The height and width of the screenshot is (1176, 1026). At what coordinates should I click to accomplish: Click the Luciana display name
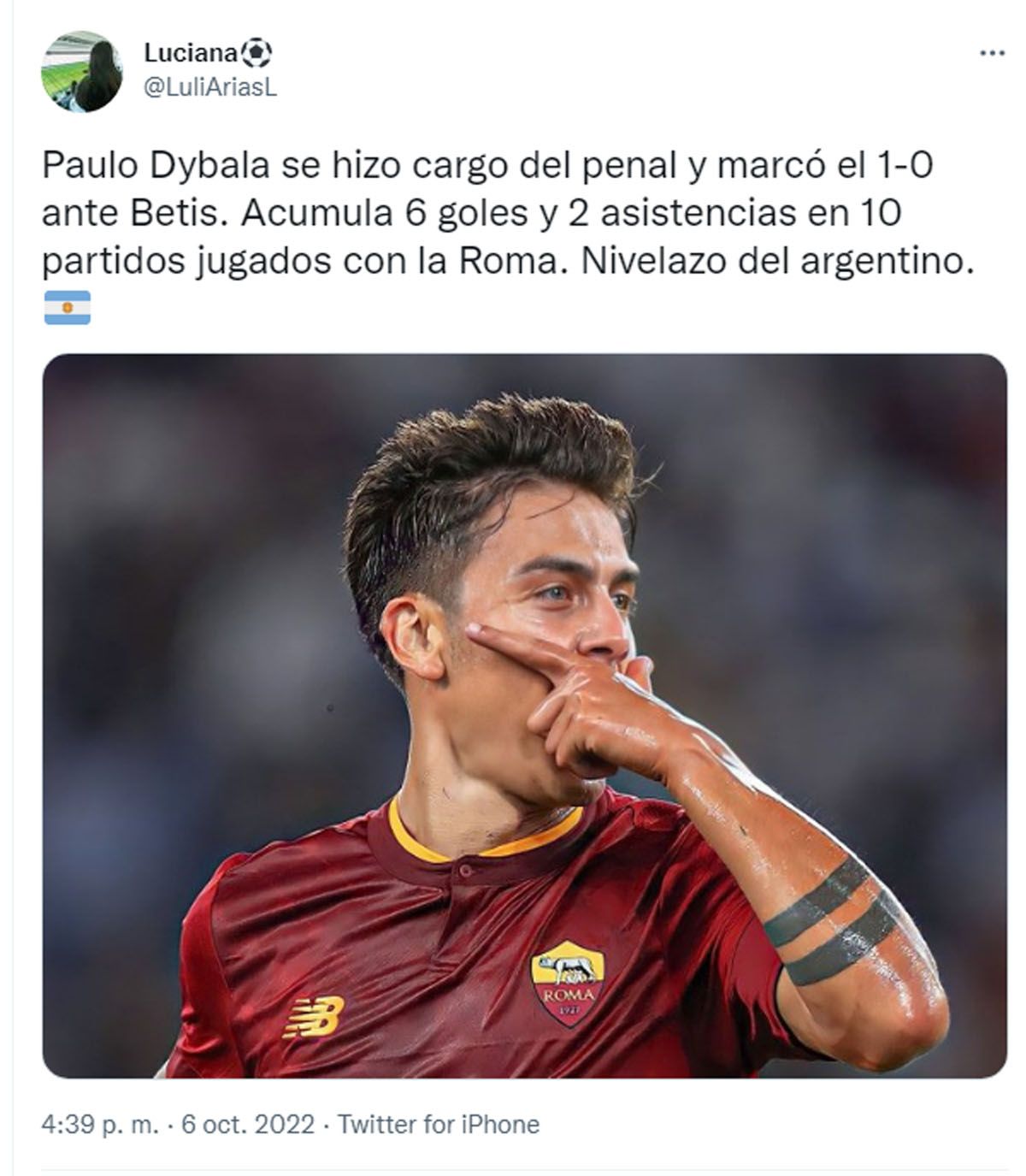pyautogui.click(x=191, y=53)
